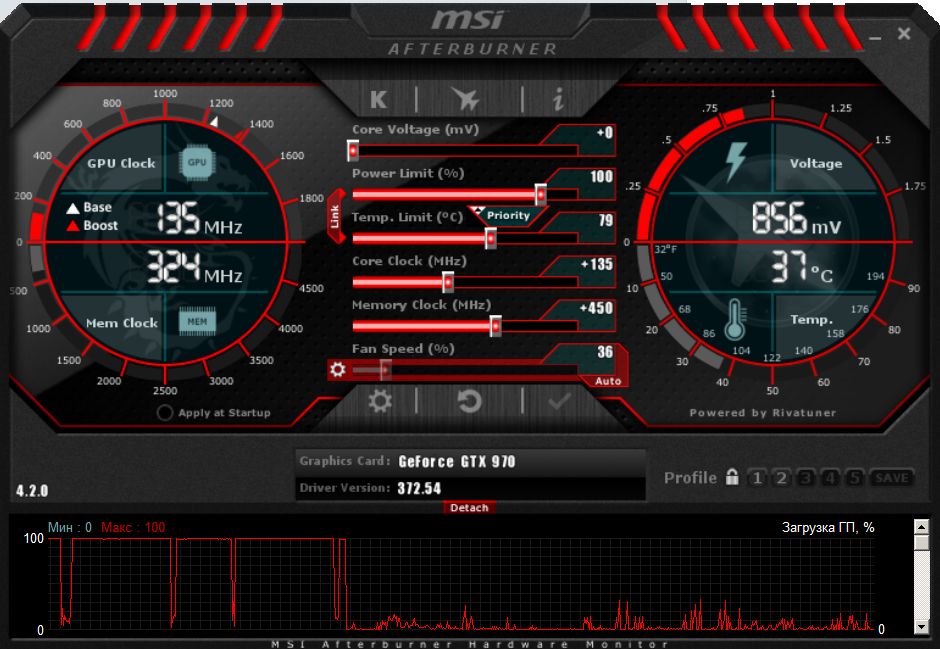Click the fan speed gear icon
The height and width of the screenshot is (649, 940).
(x=338, y=370)
